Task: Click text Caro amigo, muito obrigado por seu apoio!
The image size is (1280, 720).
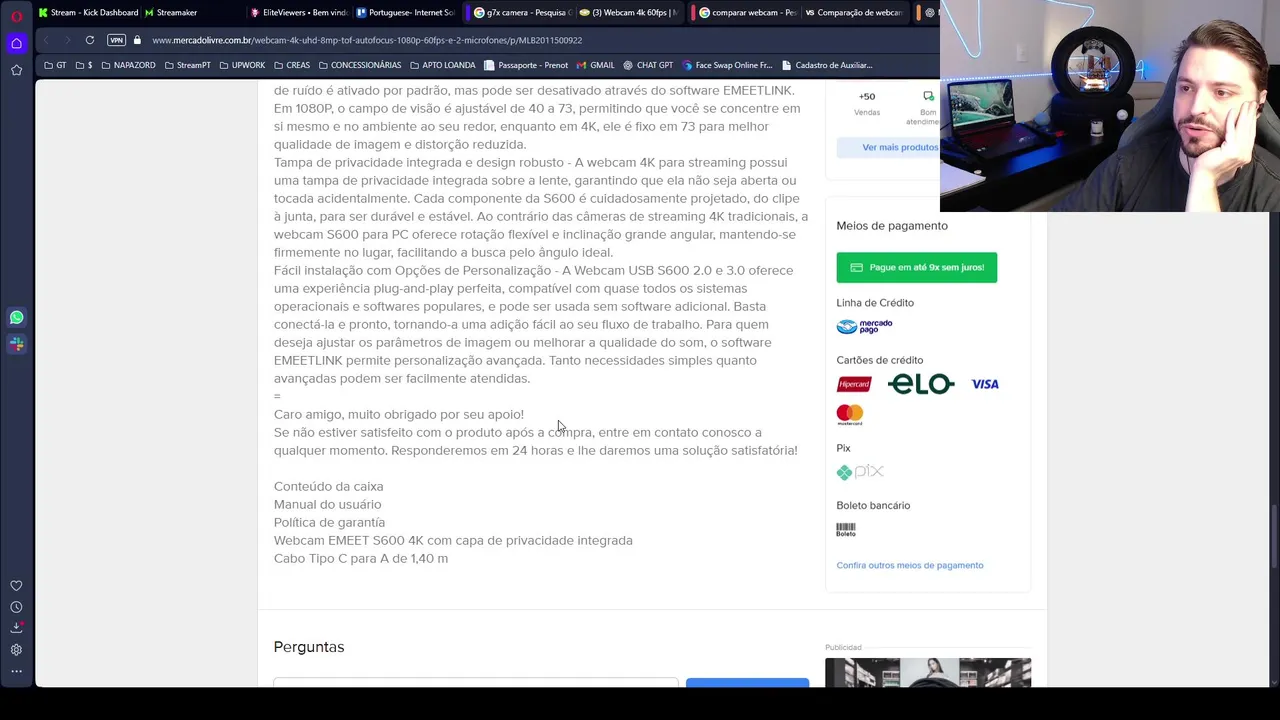Action: coord(399,415)
